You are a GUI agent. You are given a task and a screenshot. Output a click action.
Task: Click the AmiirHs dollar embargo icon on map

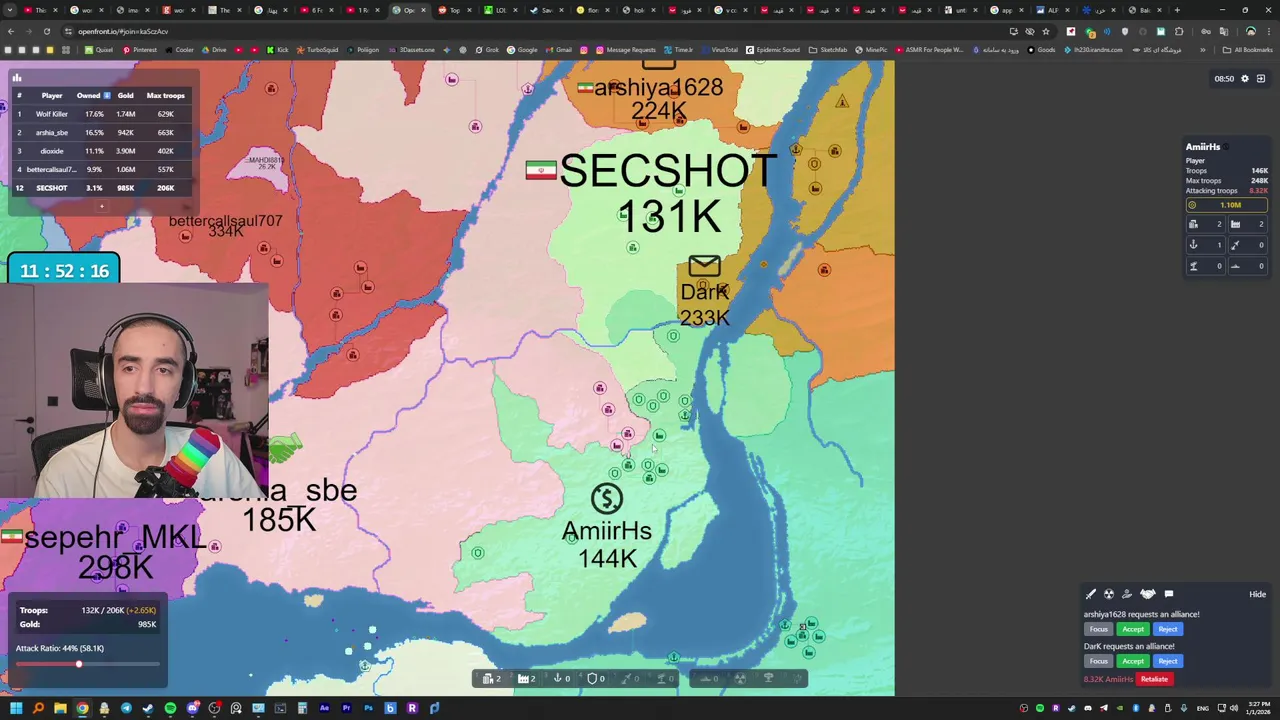[607, 499]
